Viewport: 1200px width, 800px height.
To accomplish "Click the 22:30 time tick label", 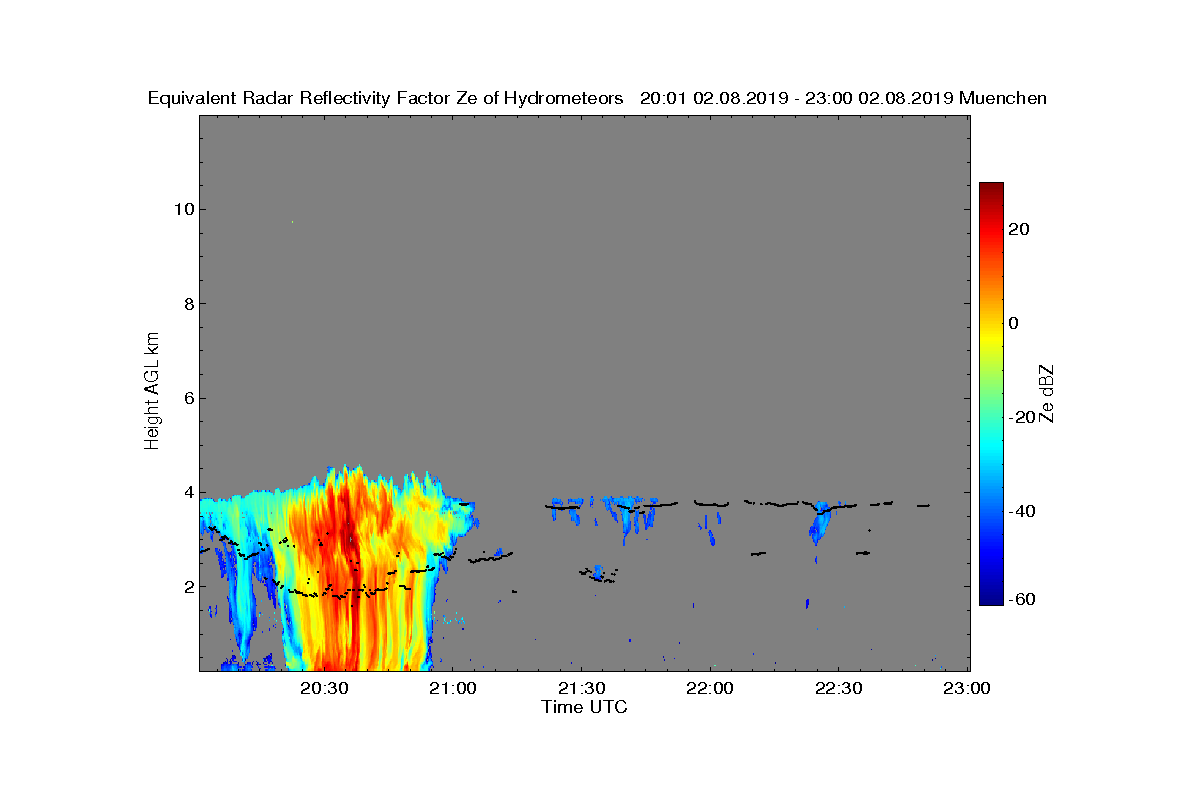I will click(840, 689).
